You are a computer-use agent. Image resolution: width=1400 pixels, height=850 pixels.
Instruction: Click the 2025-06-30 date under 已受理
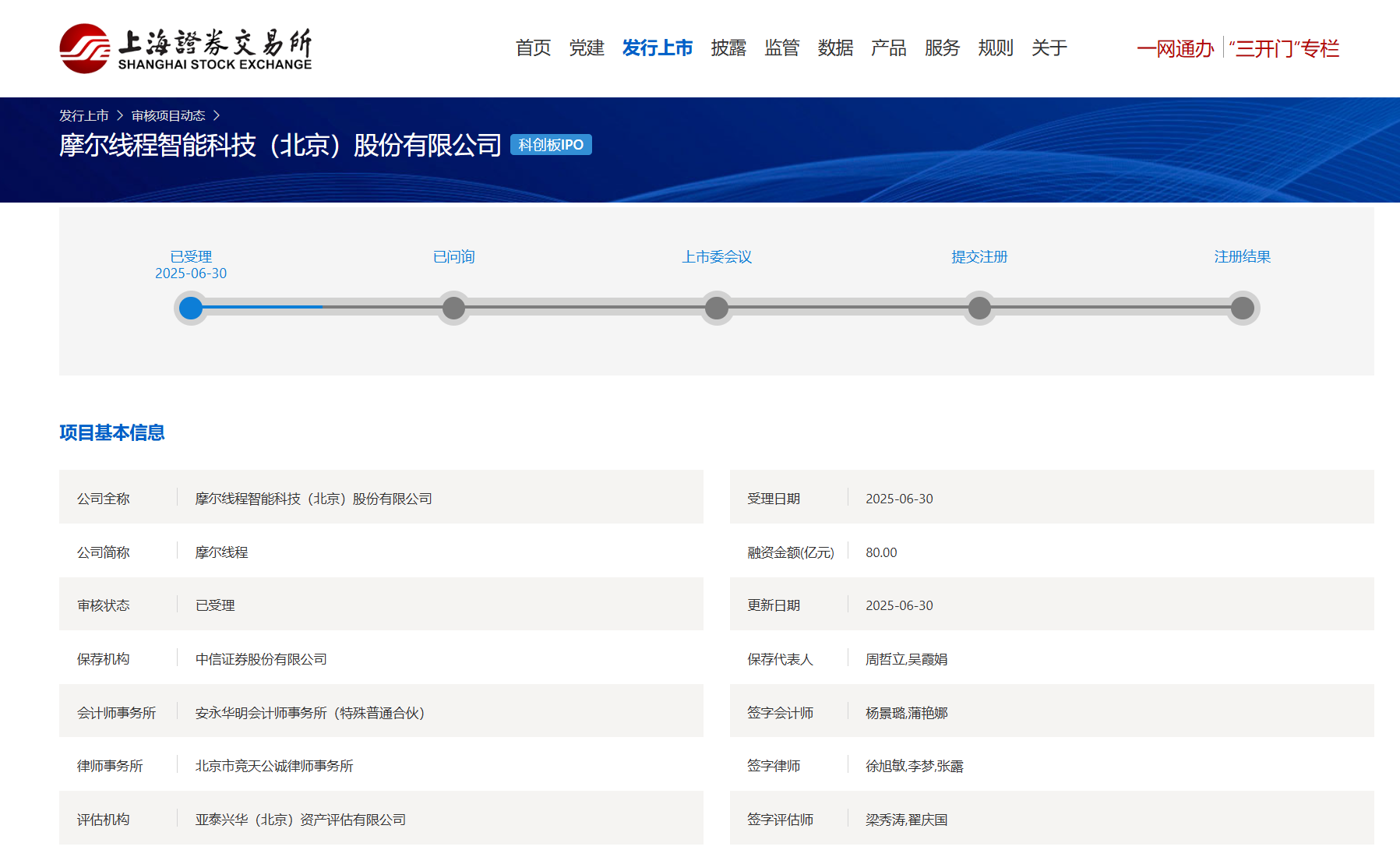pyautogui.click(x=191, y=273)
